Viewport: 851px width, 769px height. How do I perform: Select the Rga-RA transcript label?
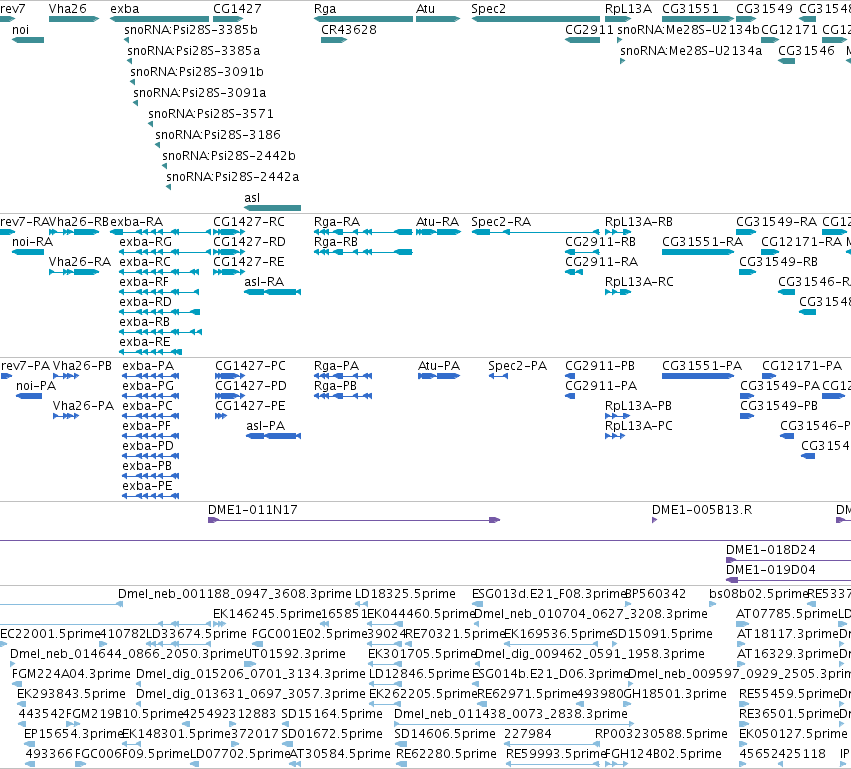click(337, 222)
